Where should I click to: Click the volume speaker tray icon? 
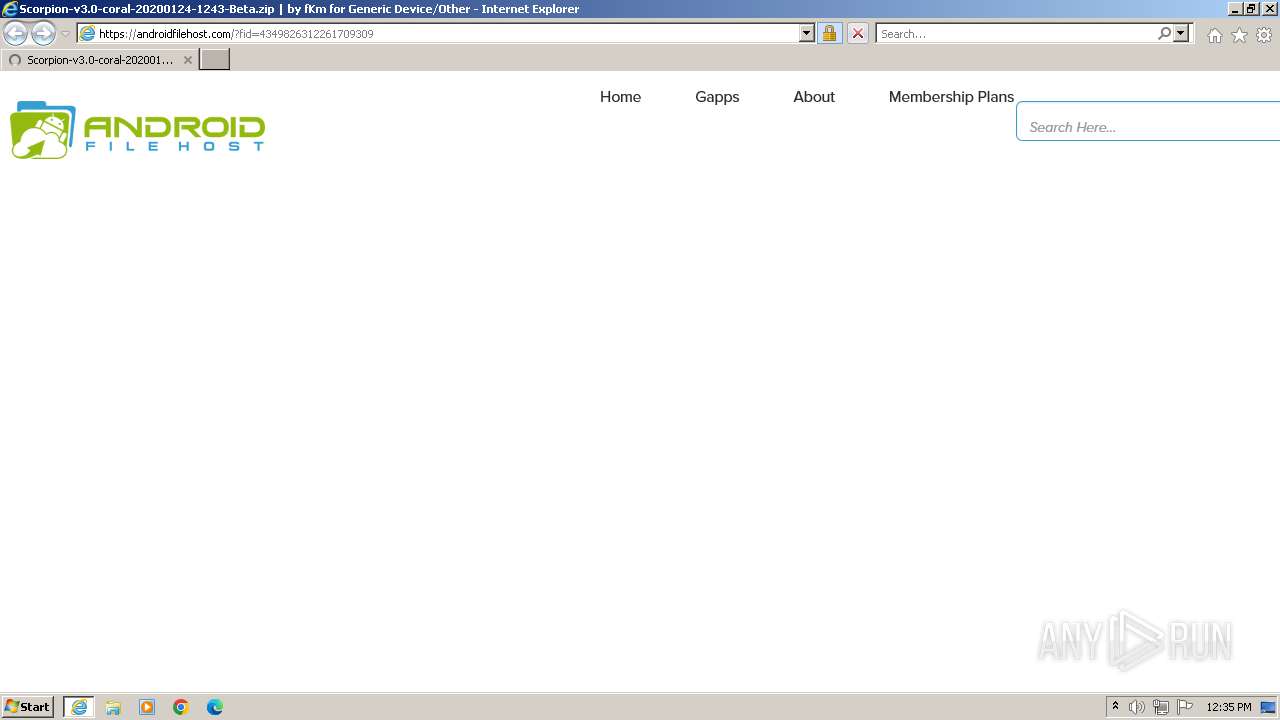(1137, 707)
